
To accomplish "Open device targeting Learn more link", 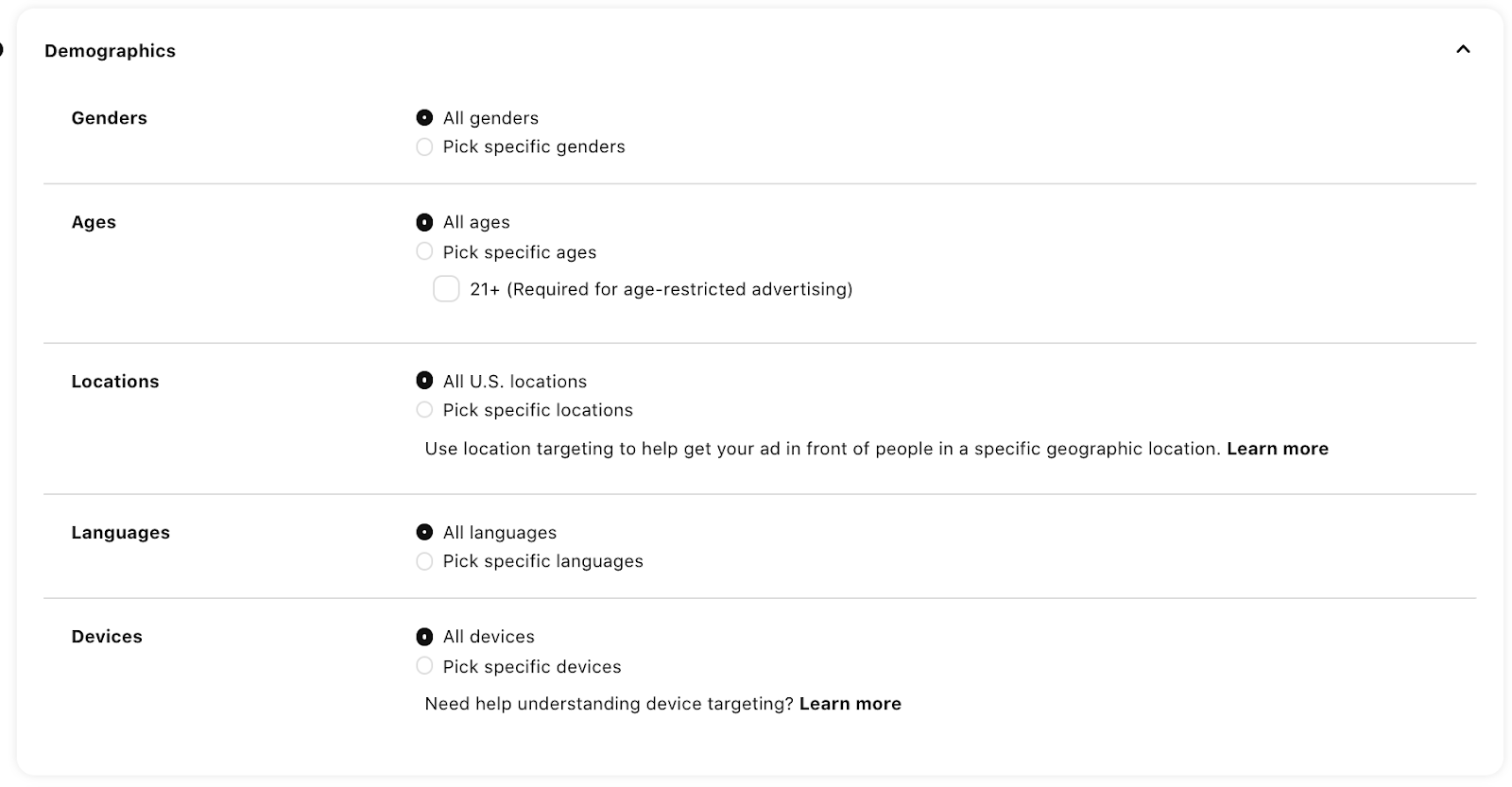I will tap(850, 704).
